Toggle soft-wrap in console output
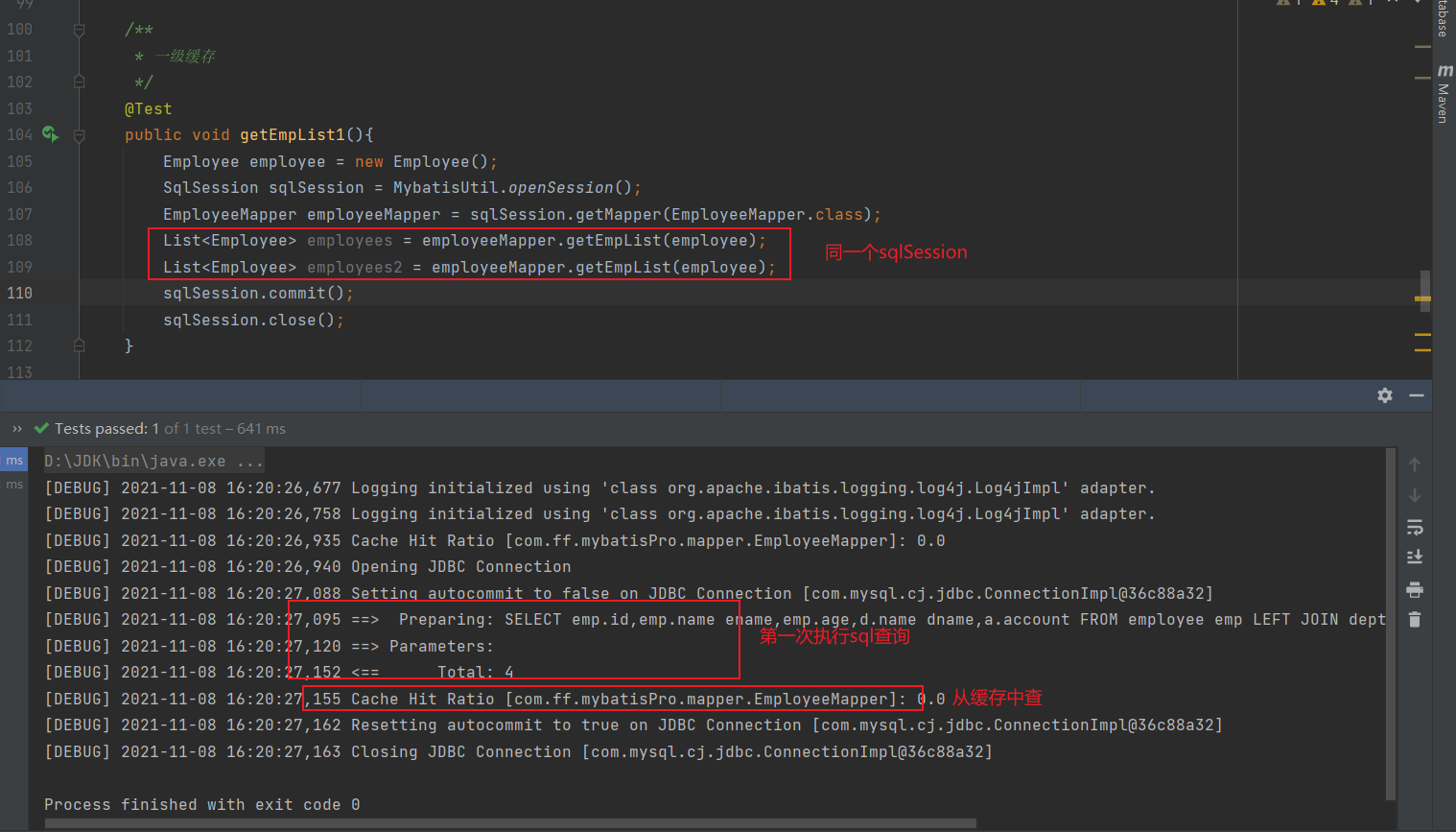The image size is (1456, 832). pos(1415,527)
